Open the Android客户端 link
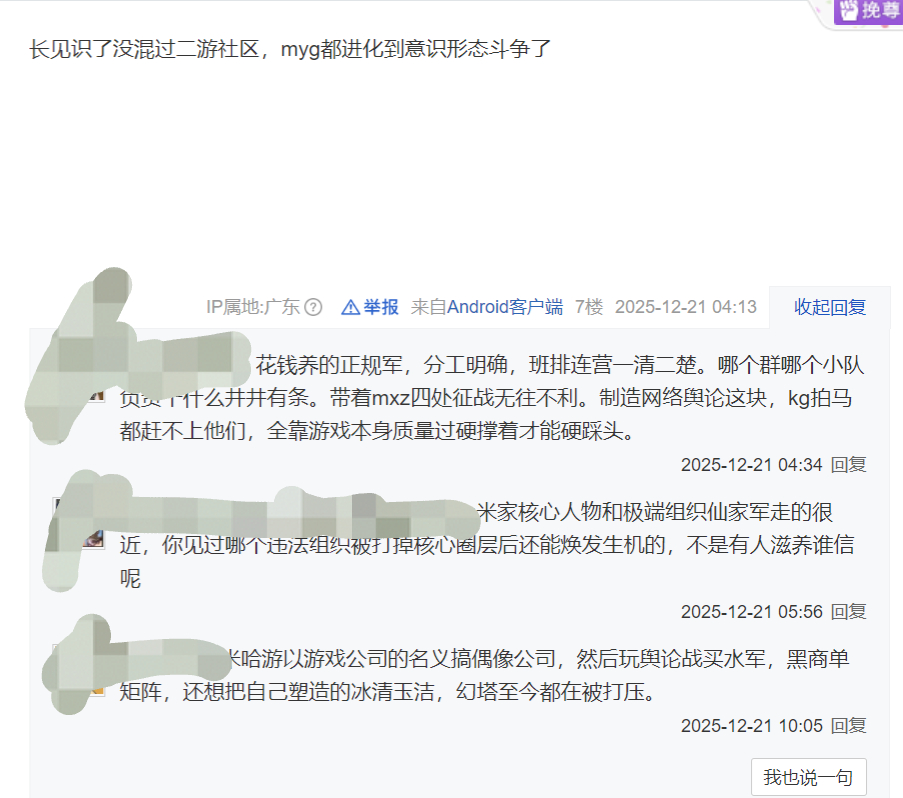 click(x=504, y=307)
